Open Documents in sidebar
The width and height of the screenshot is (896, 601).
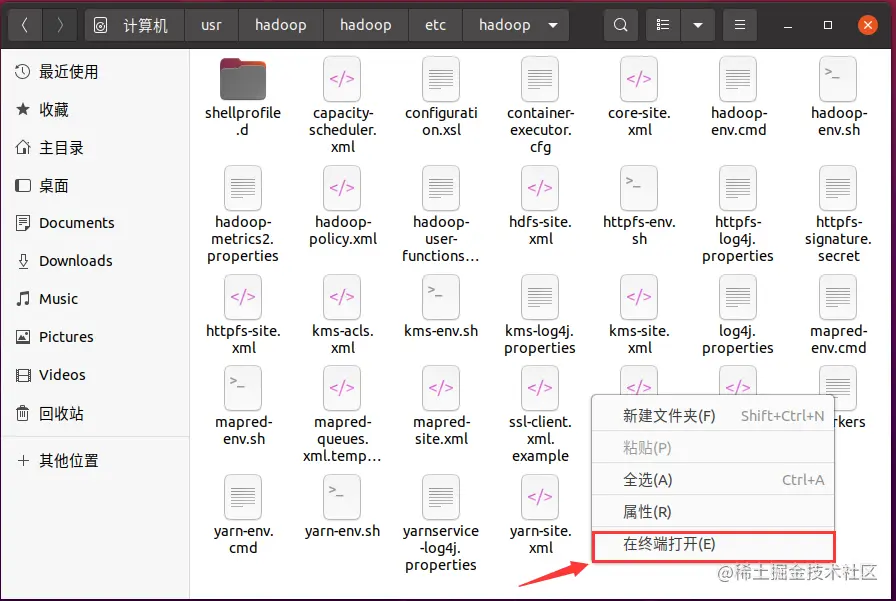tap(95, 223)
